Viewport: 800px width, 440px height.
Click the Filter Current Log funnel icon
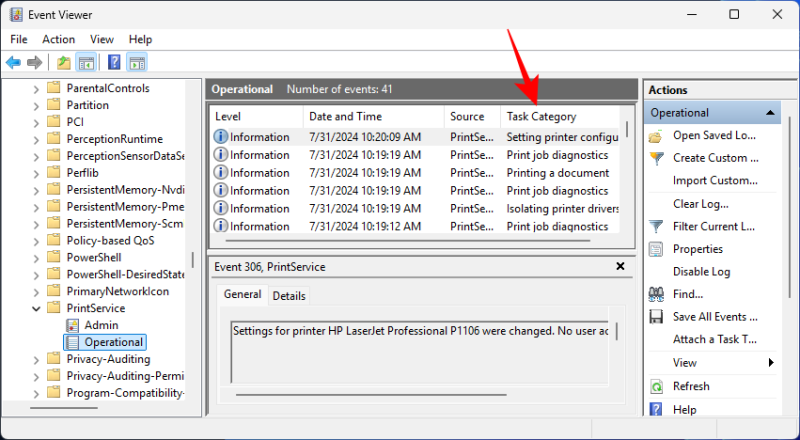click(656, 226)
